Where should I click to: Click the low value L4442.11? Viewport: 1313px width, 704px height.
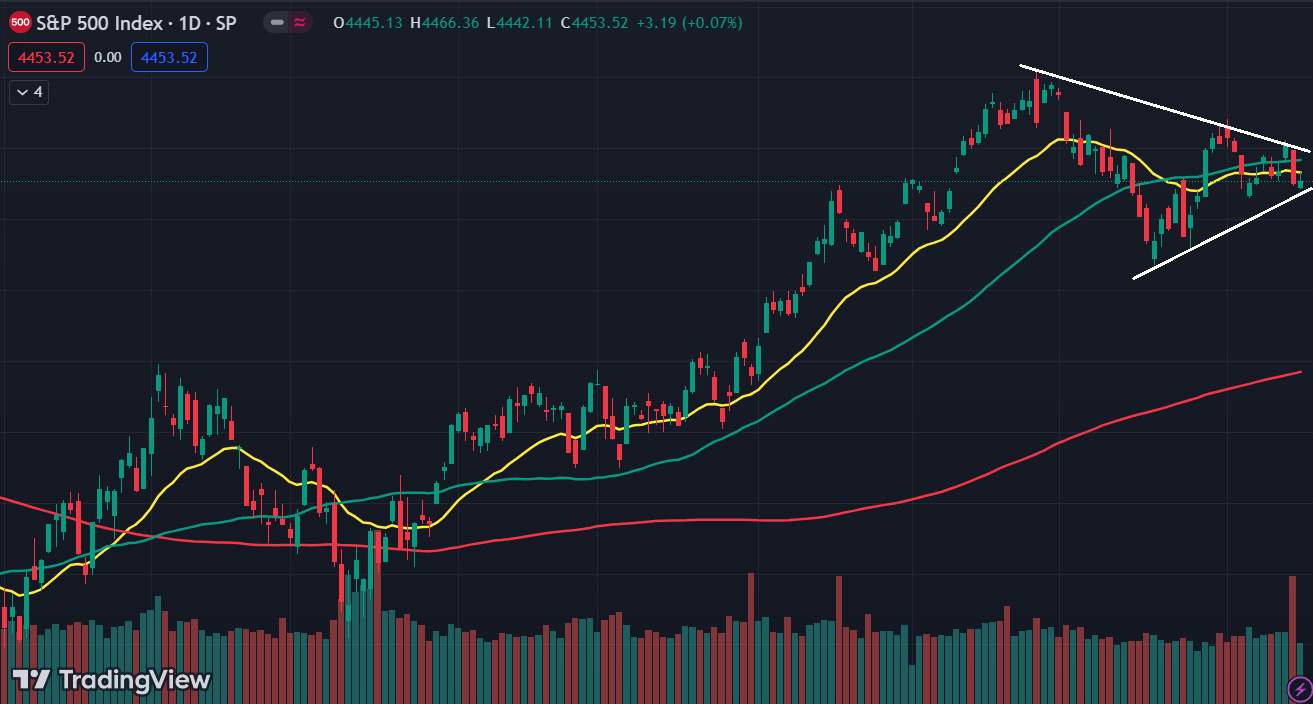click(521, 22)
